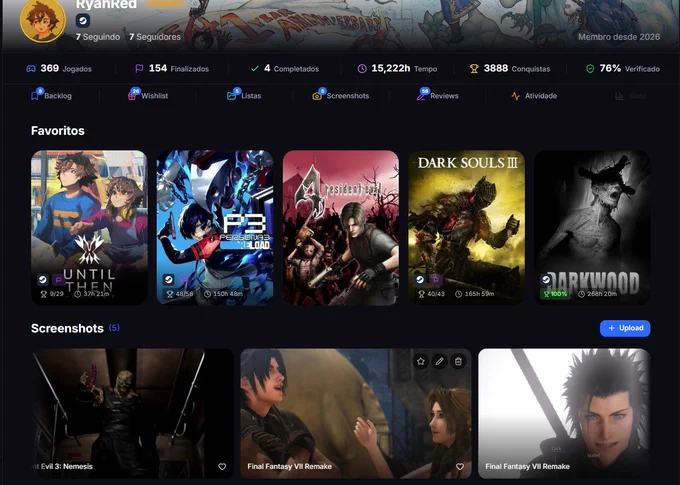Click the star icon on the middle Final Fantasy VII screenshot
680x485 pixels.
click(421, 361)
